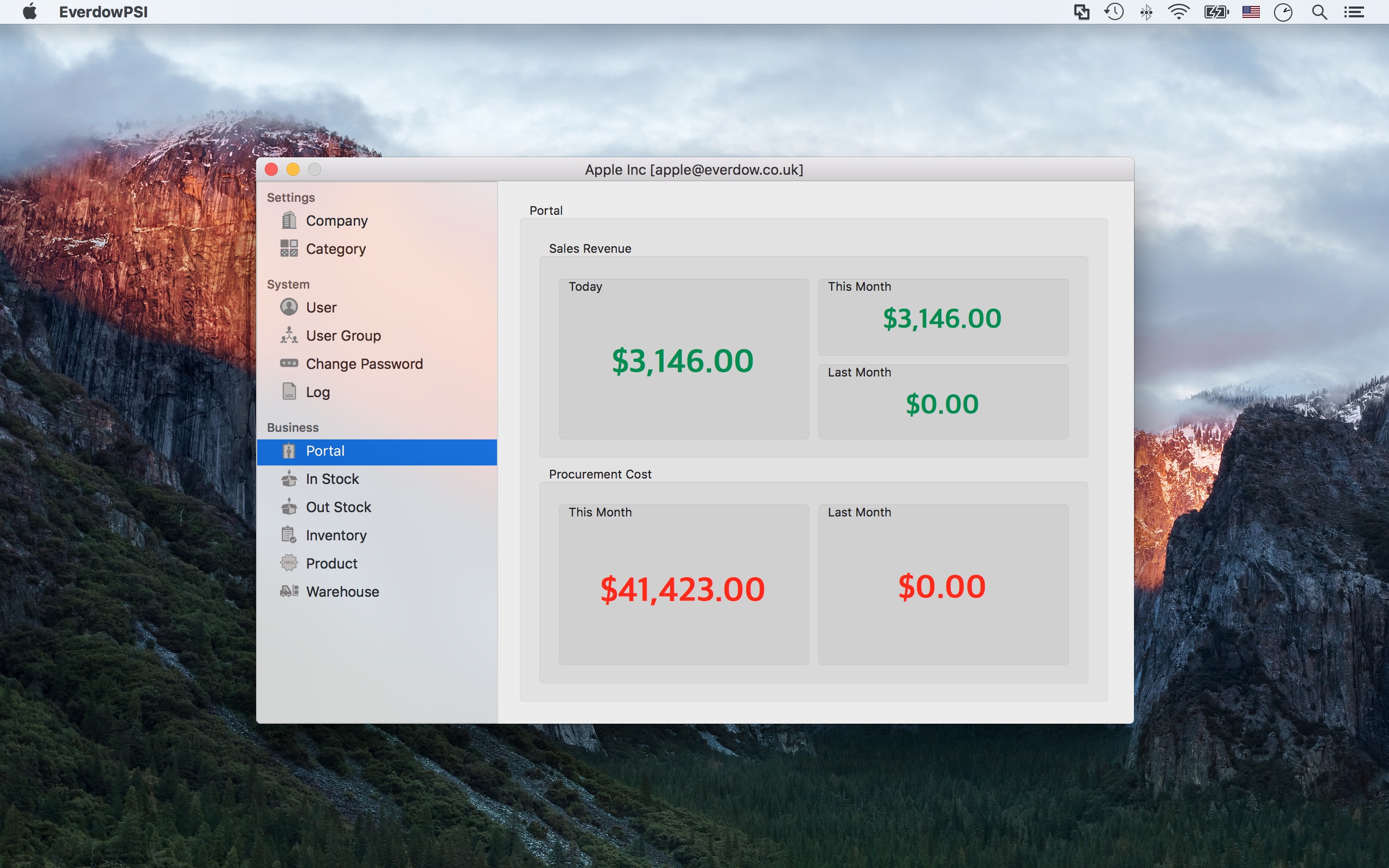Screen dimensions: 1389x868
Task: Click the Portal heading above the panel
Action: (x=546, y=210)
